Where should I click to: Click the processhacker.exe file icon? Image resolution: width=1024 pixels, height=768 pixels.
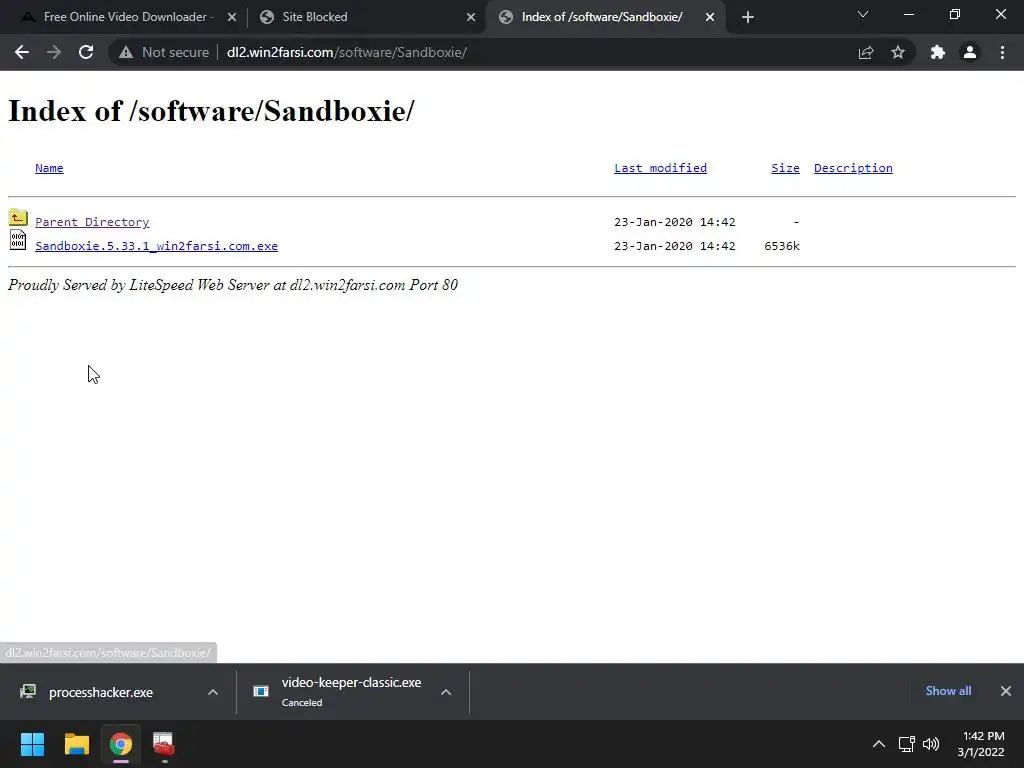(x=28, y=692)
